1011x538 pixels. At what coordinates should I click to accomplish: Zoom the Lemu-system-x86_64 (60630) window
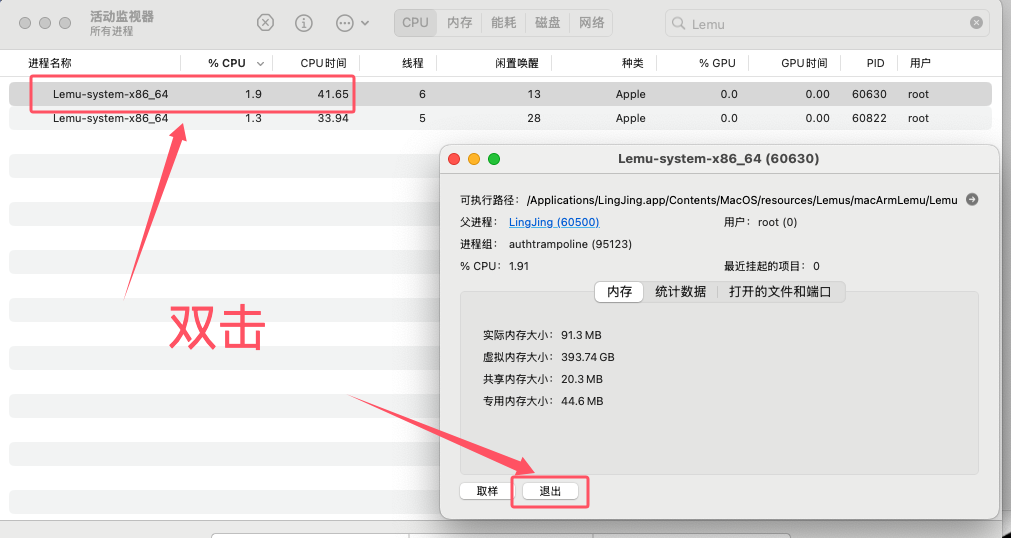494,159
